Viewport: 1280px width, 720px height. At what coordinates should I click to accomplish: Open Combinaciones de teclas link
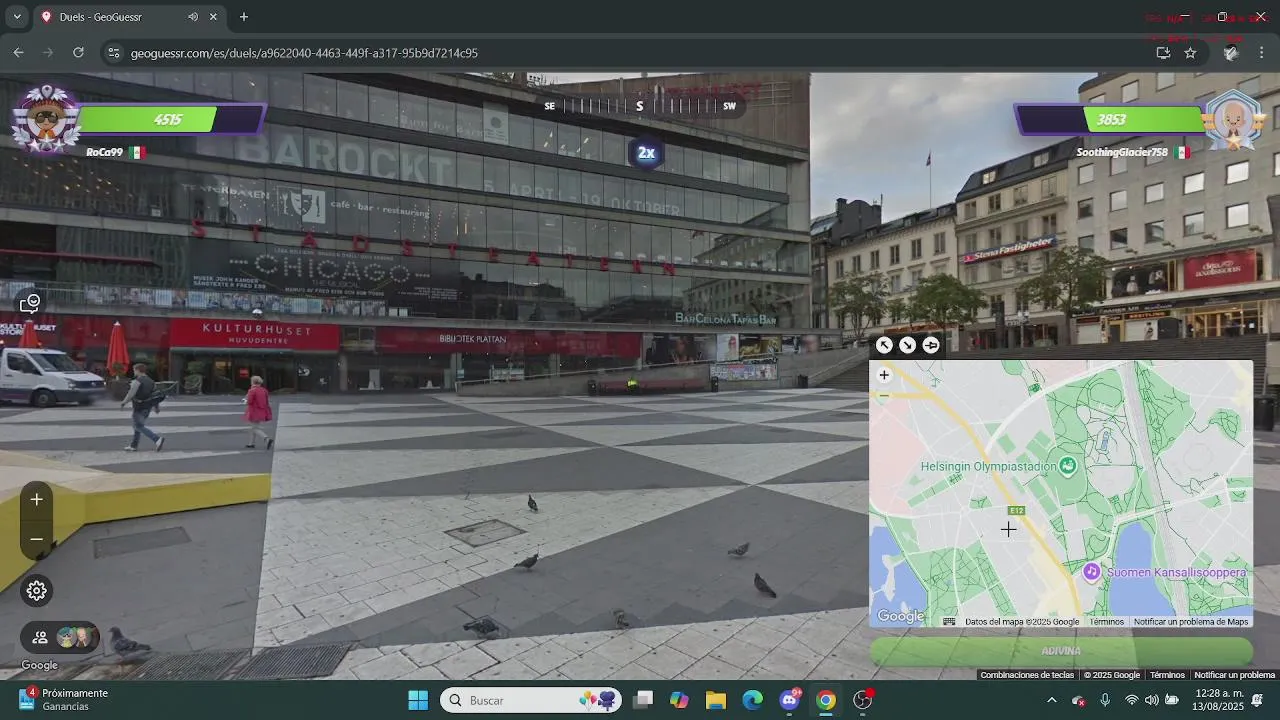1027,675
